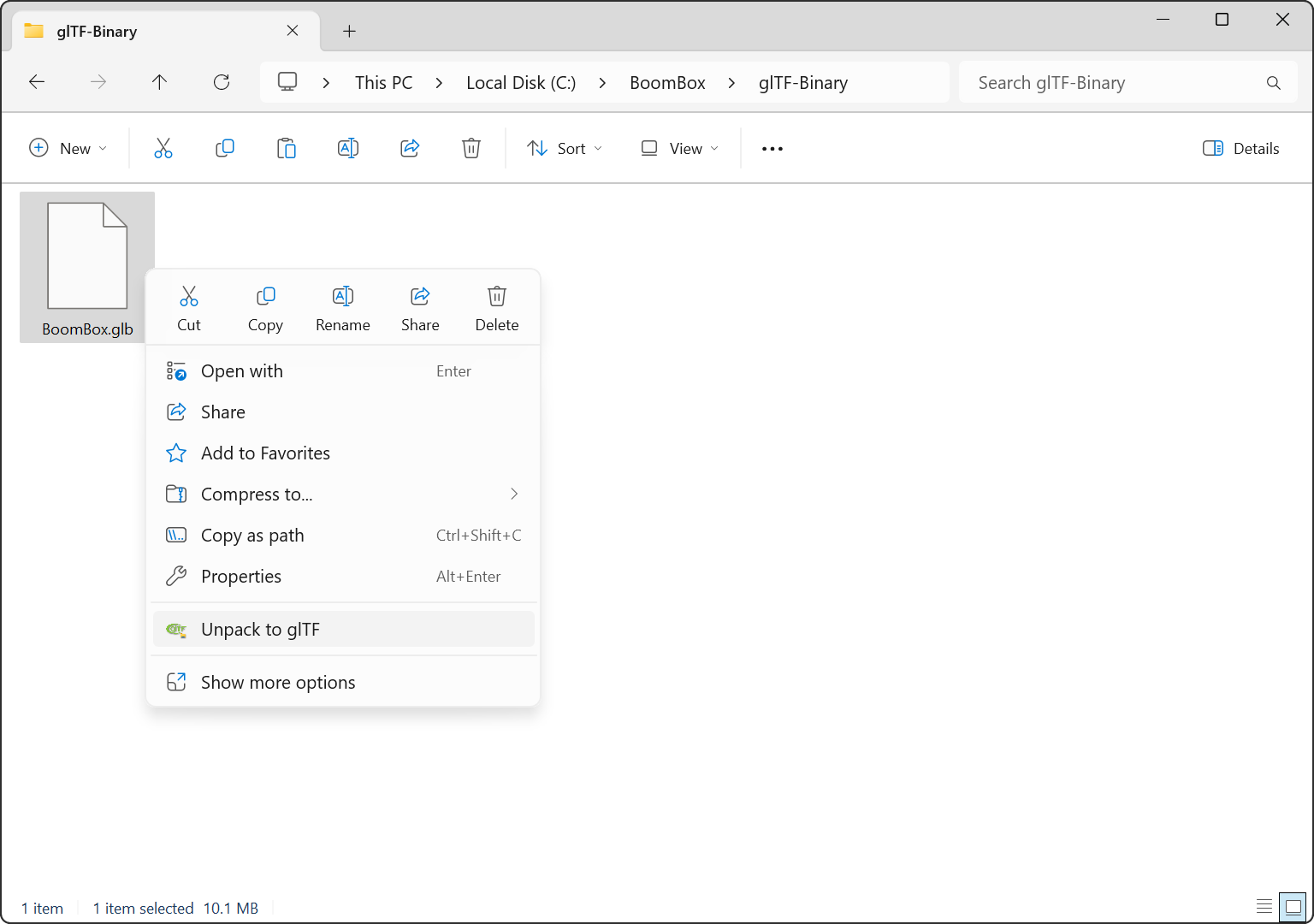Select the glTF-Binary window tab
This screenshot has height=924, width=1314.
165,32
